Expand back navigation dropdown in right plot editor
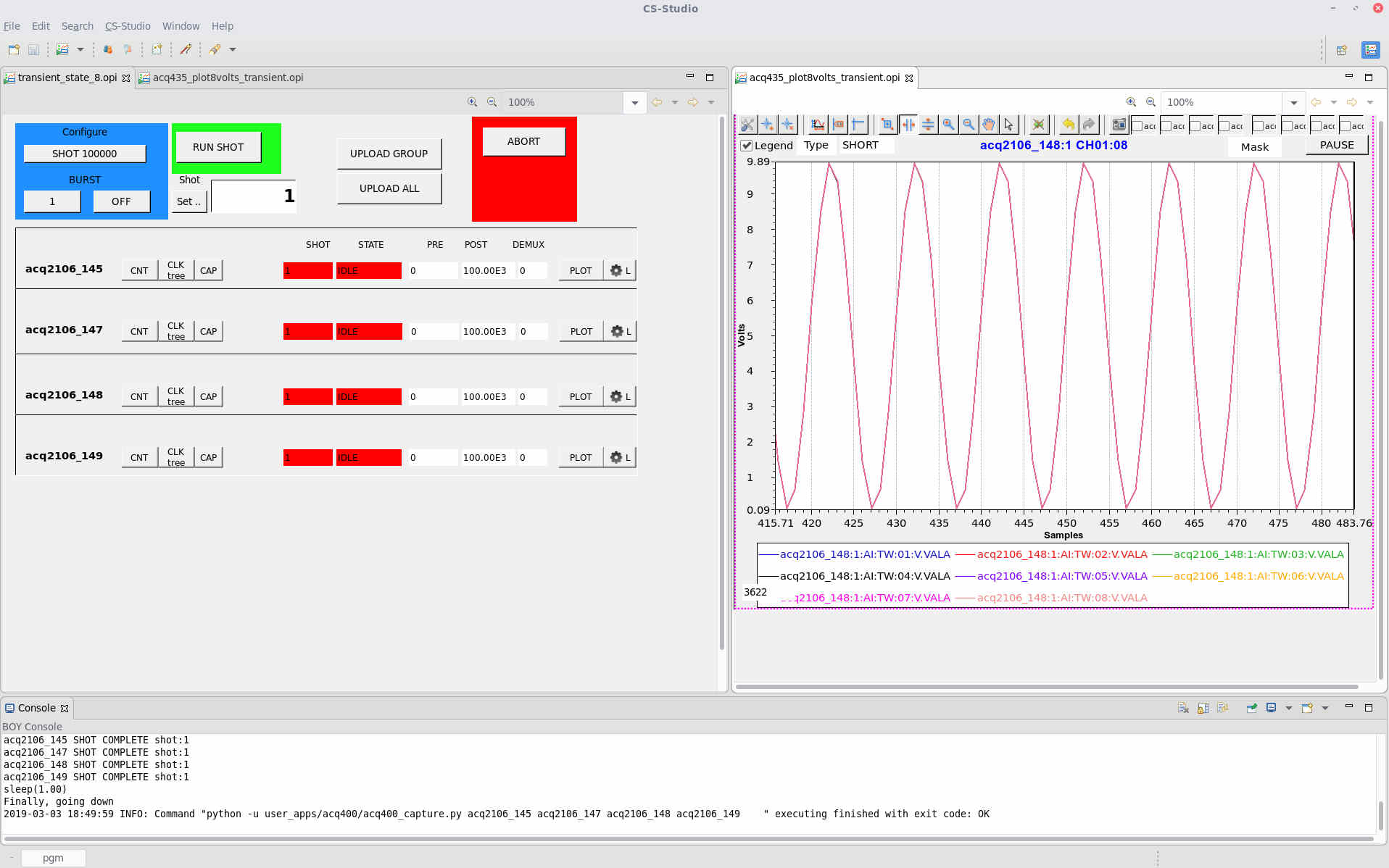The height and width of the screenshot is (868, 1389). [1334, 102]
